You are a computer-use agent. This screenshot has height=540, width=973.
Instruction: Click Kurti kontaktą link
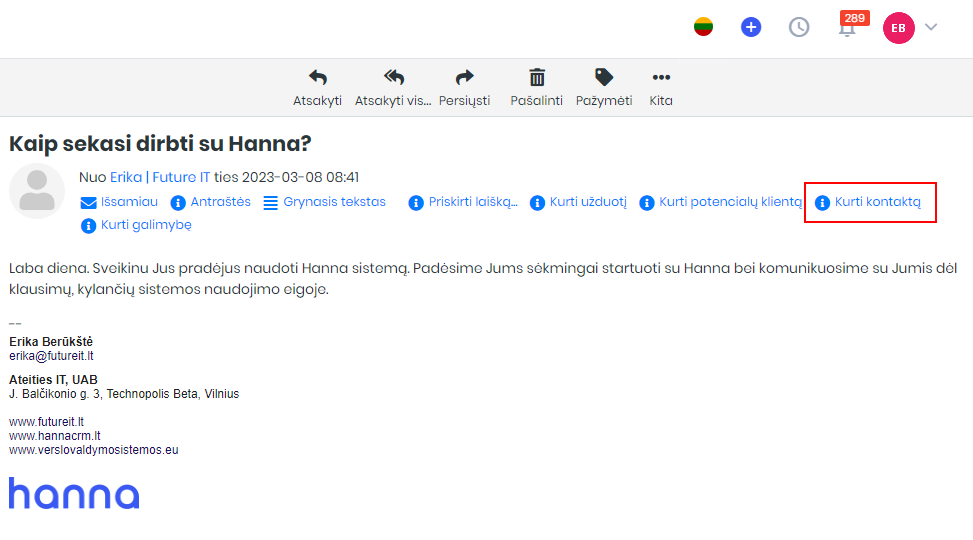point(877,202)
